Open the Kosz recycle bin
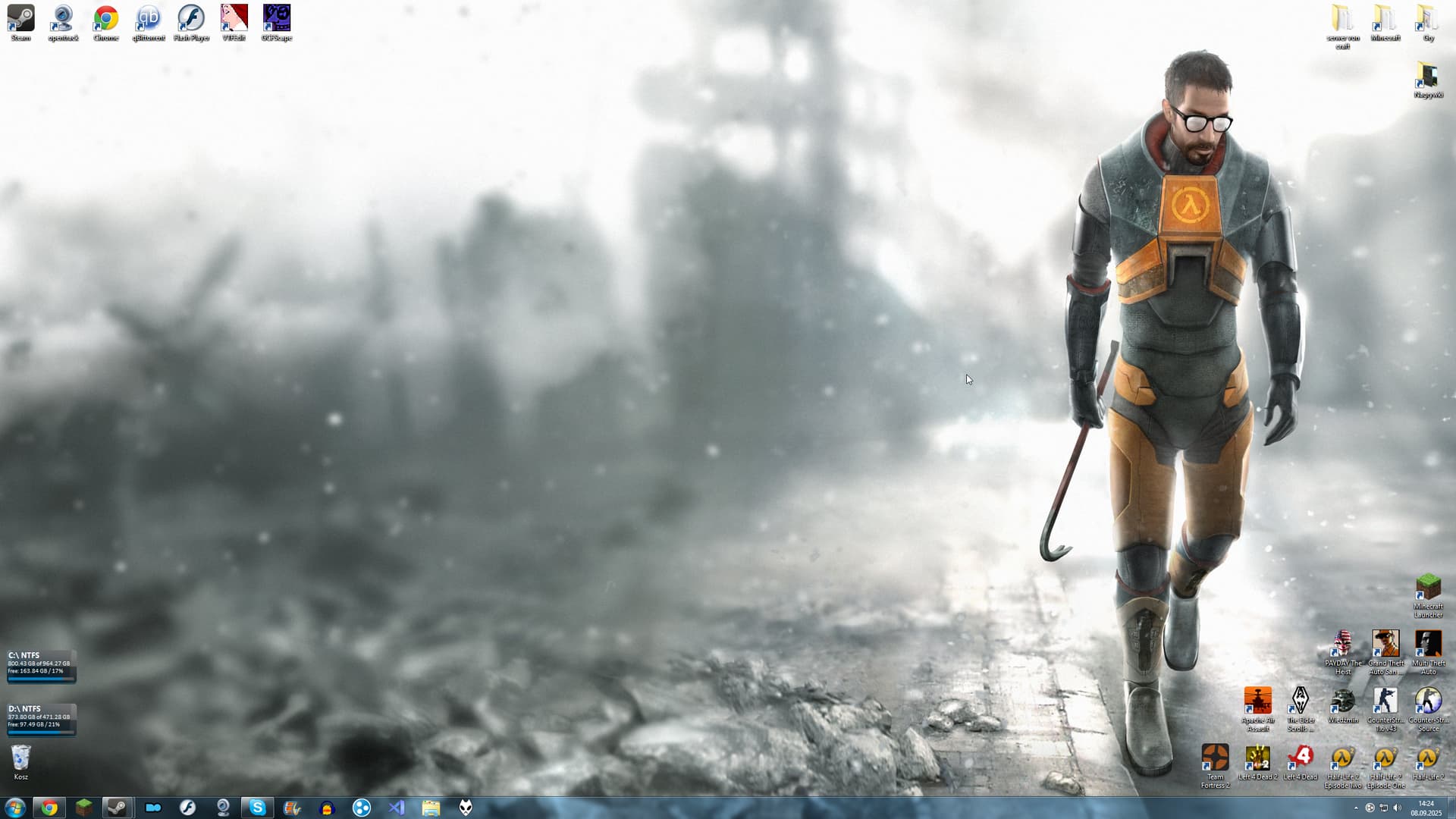The width and height of the screenshot is (1456, 819). (x=20, y=758)
